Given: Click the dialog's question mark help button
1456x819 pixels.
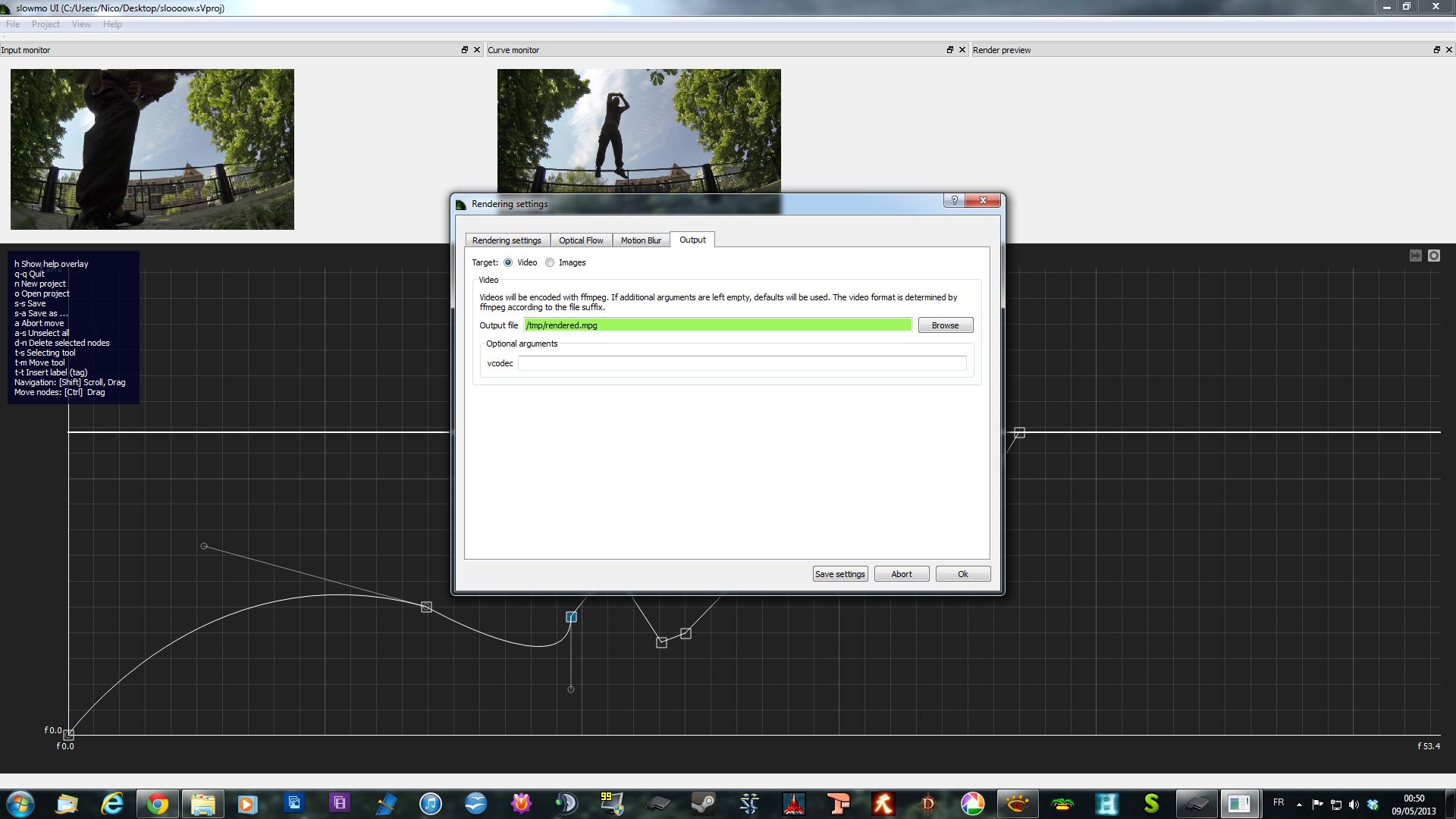Looking at the screenshot, I should coord(954,200).
